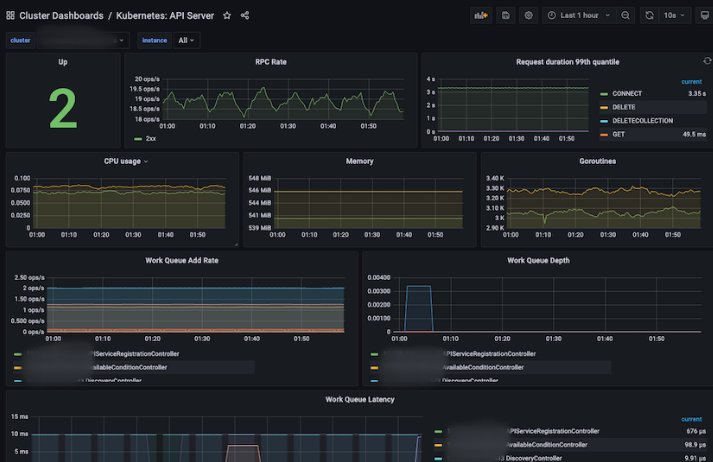Refresh the dashboard using the refresh icon

(x=649, y=15)
